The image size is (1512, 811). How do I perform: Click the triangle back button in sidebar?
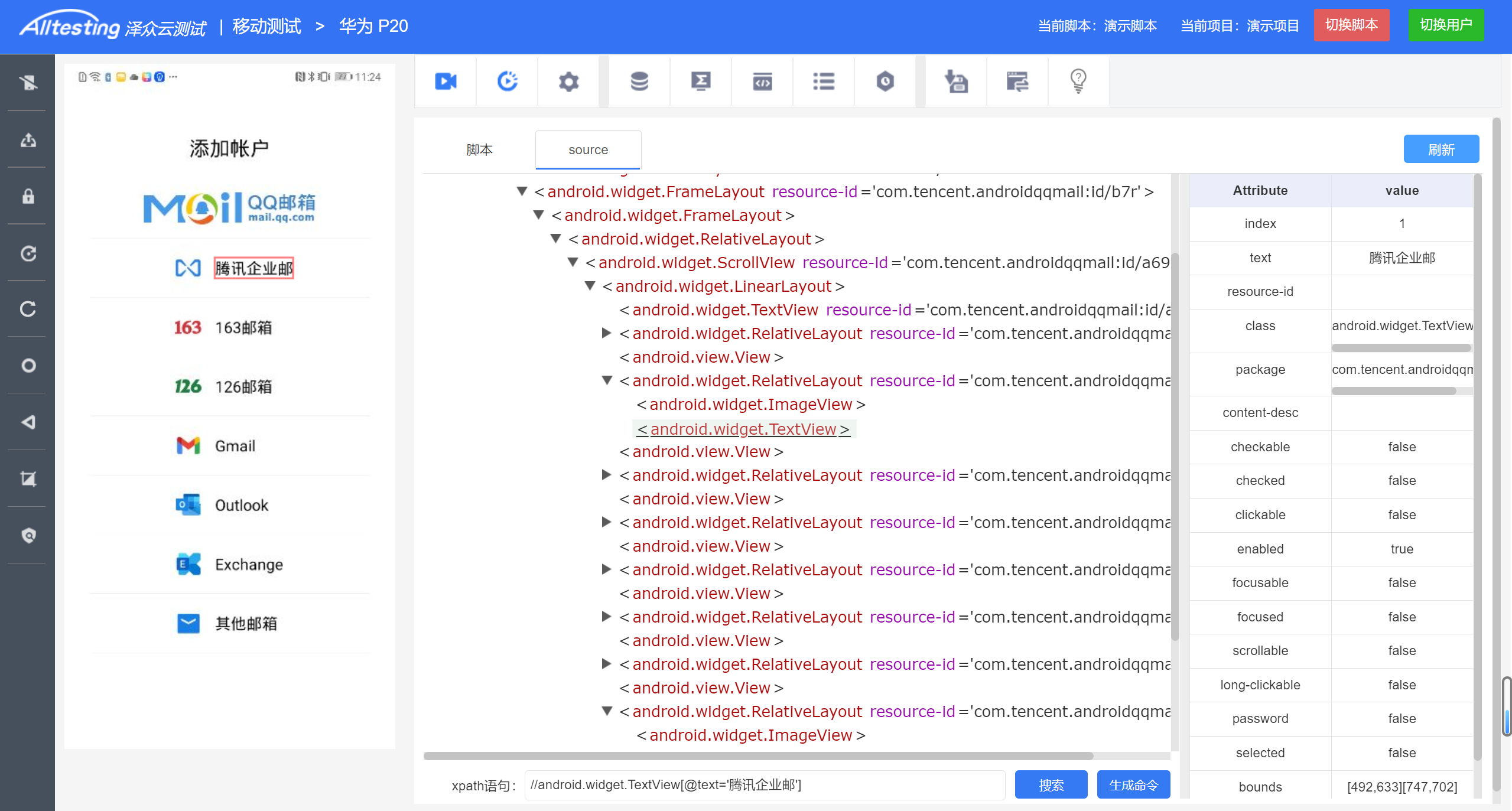pyautogui.click(x=28, y=422)
